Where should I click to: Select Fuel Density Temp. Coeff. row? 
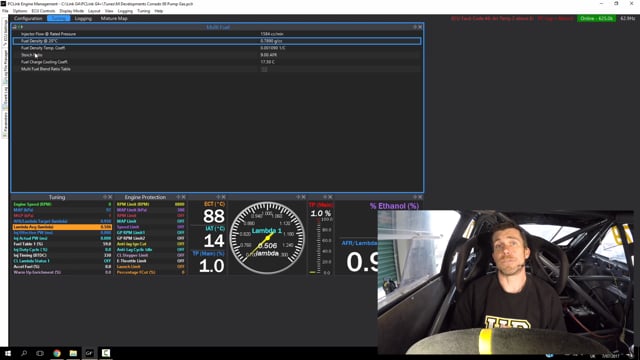point(217,48)
